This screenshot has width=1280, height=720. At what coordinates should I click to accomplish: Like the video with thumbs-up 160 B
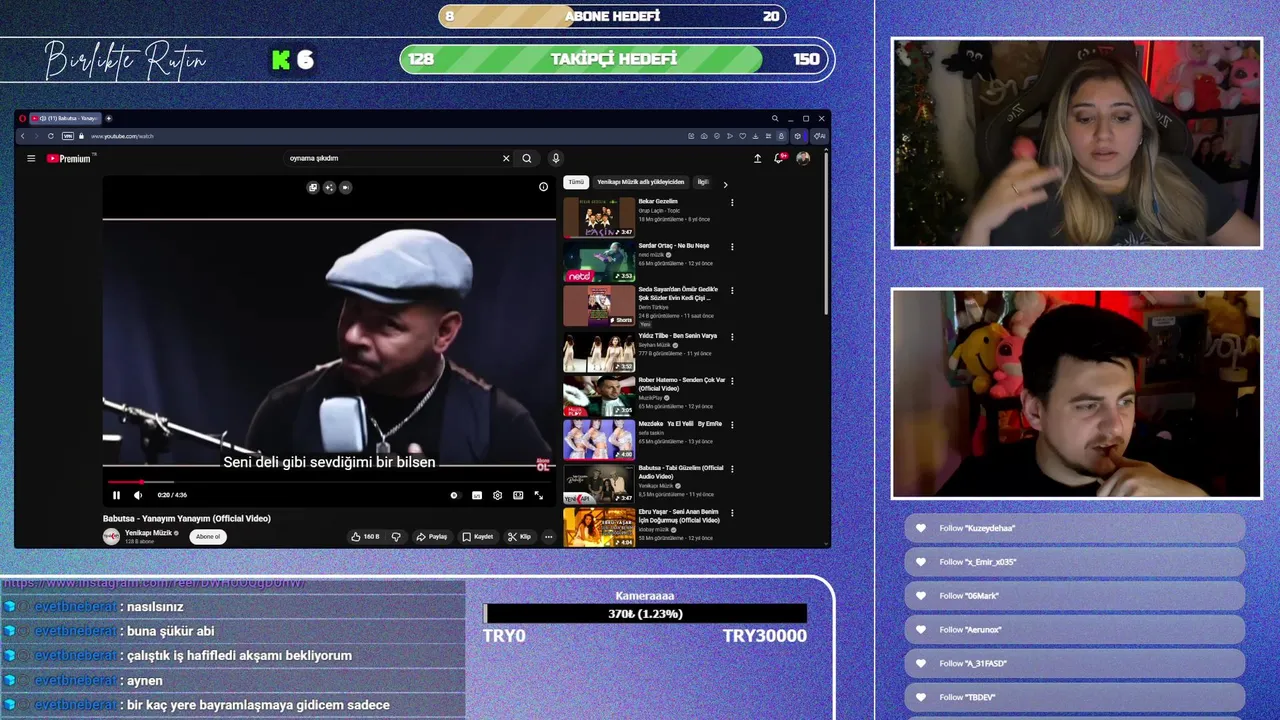click(364, 537)
